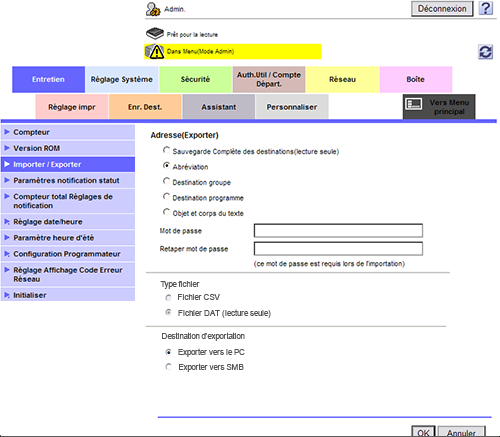Image resolution: width=500 pixels, height=437 pixels.
Task: Click the arrow beside Paramètre heure d'été
Action: [7, 237]
